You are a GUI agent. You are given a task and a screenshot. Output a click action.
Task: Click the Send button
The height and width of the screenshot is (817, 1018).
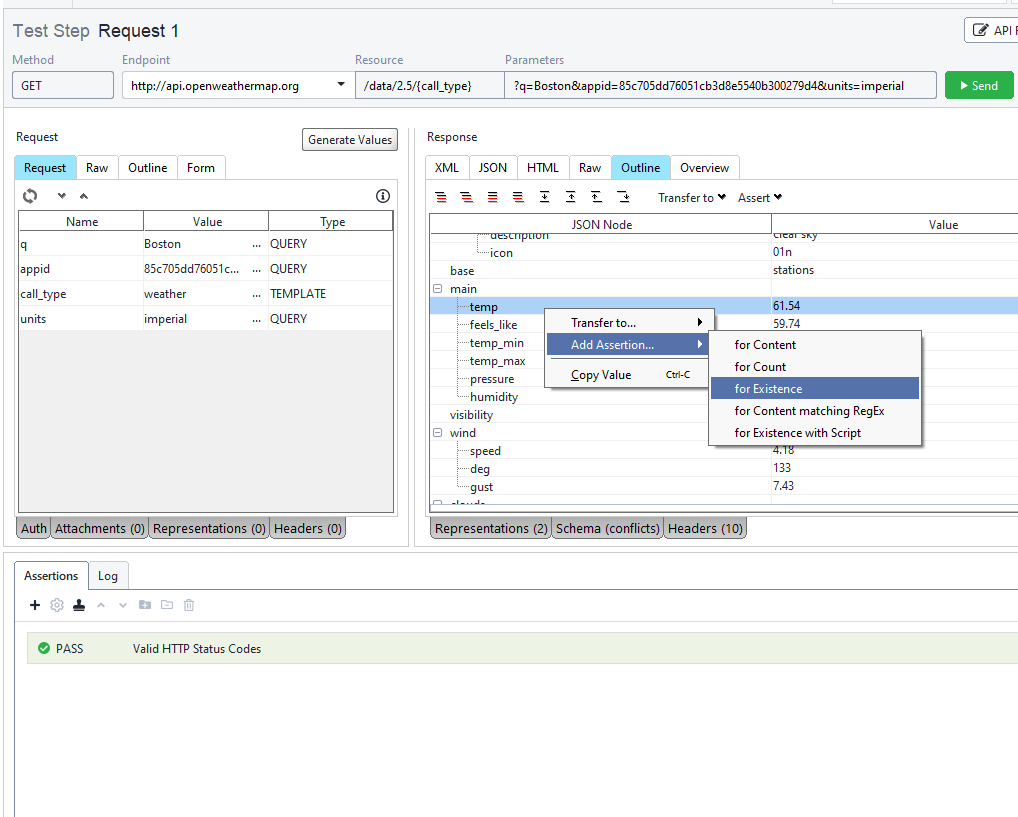[x=979, y=84]
